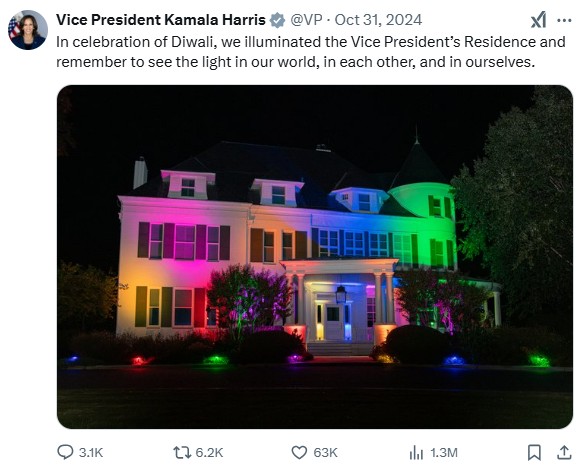The height and width of the screenshot is (469, 588).
Task: Bookmark this post
Action: click(x=534, y=453)
